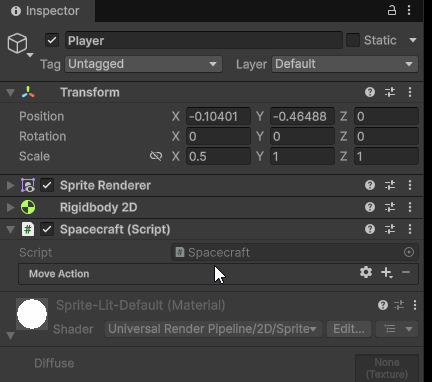
Task: Expand the Sprite Renderer foldout
Action: click(11, 185)
